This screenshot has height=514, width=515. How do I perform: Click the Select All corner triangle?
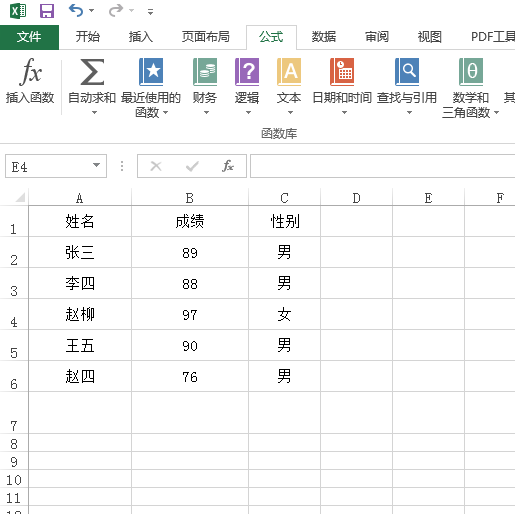(20, 197)
